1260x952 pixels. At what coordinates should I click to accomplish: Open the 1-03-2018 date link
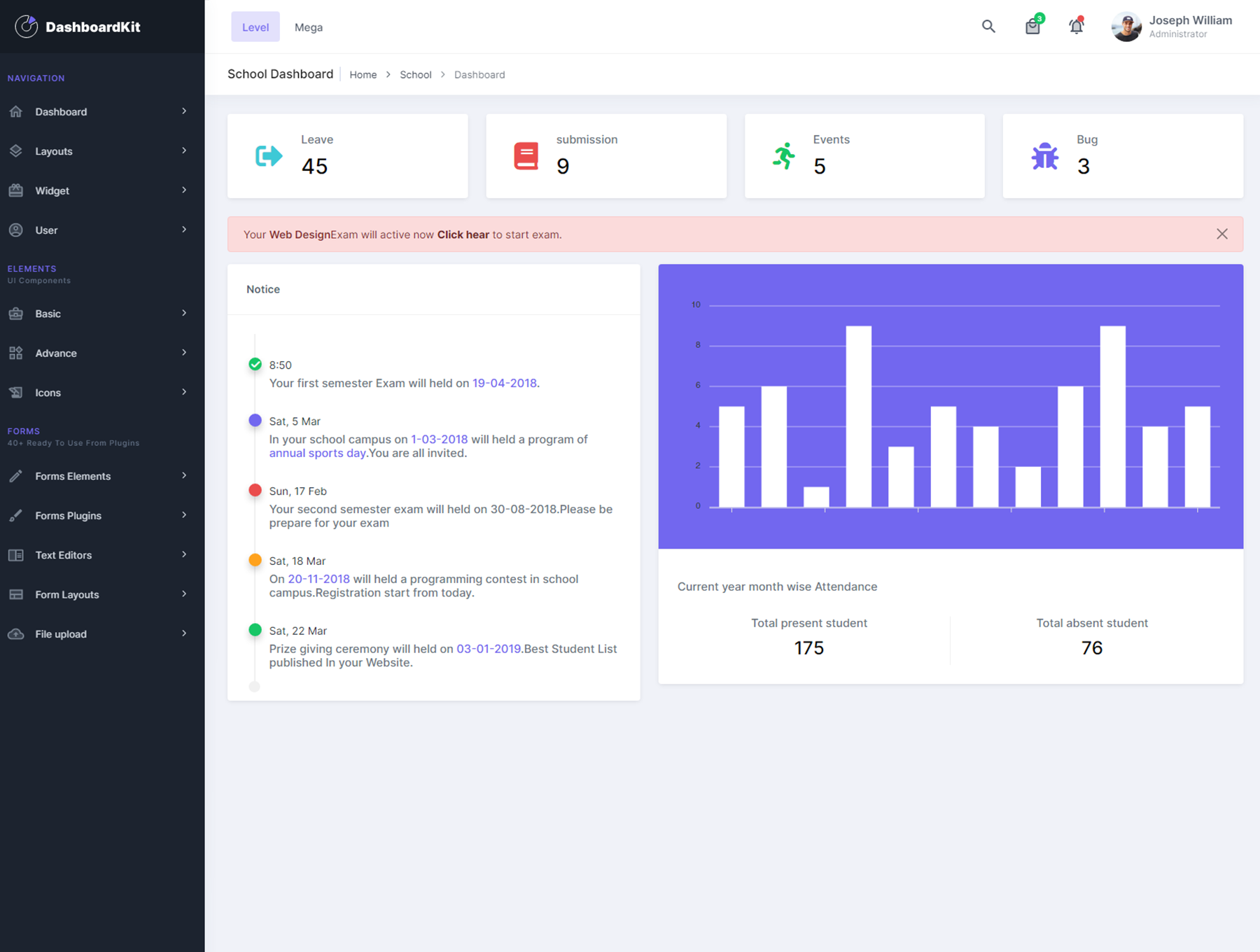[440, 439]
